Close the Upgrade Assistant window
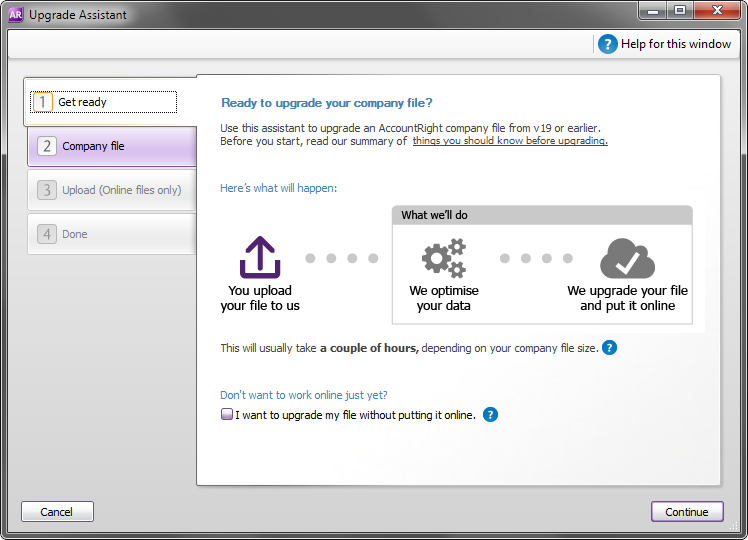 point(716,10)
